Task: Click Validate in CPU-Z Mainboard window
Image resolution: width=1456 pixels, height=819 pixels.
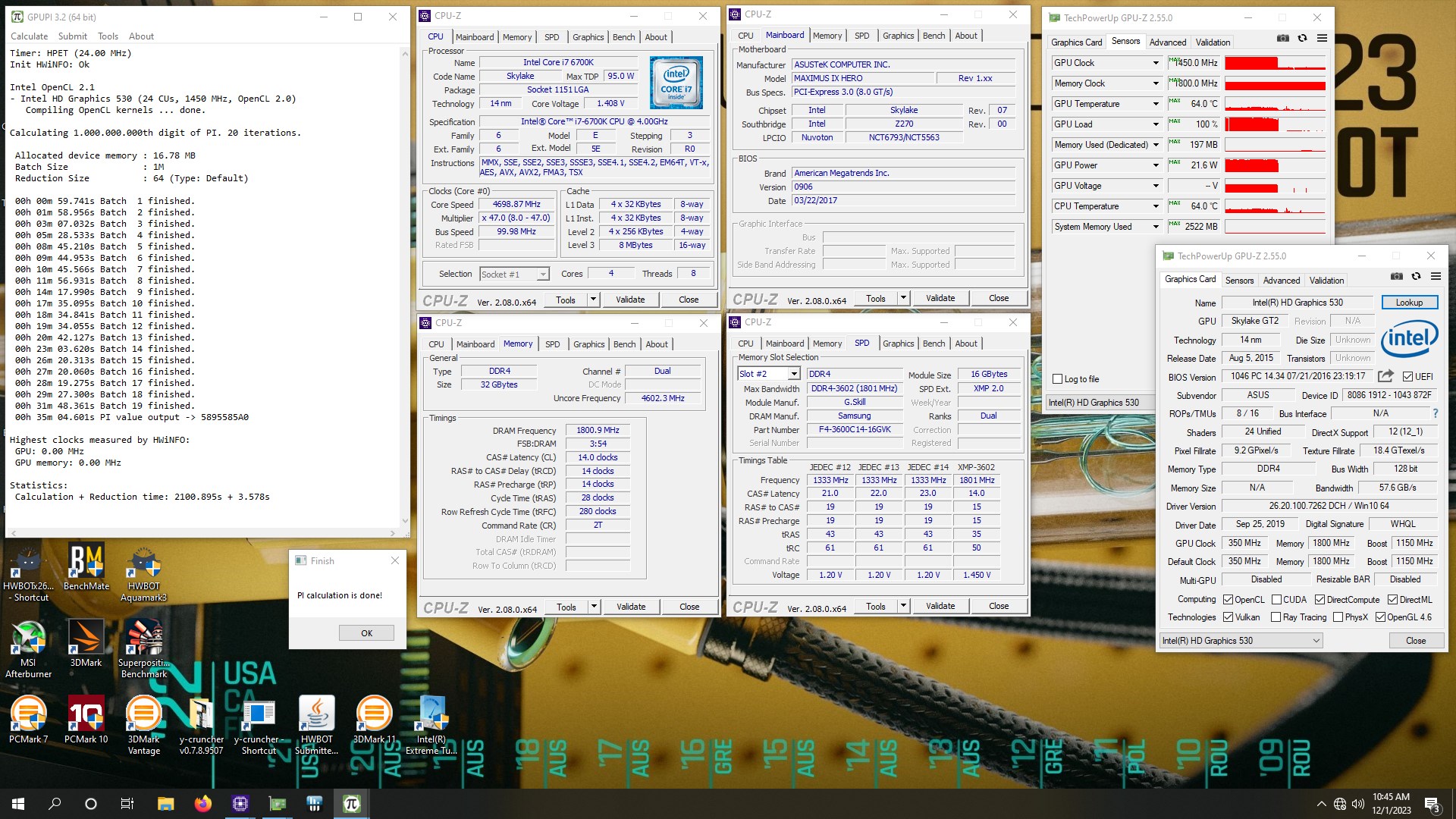Action: [x=940, y=298]
